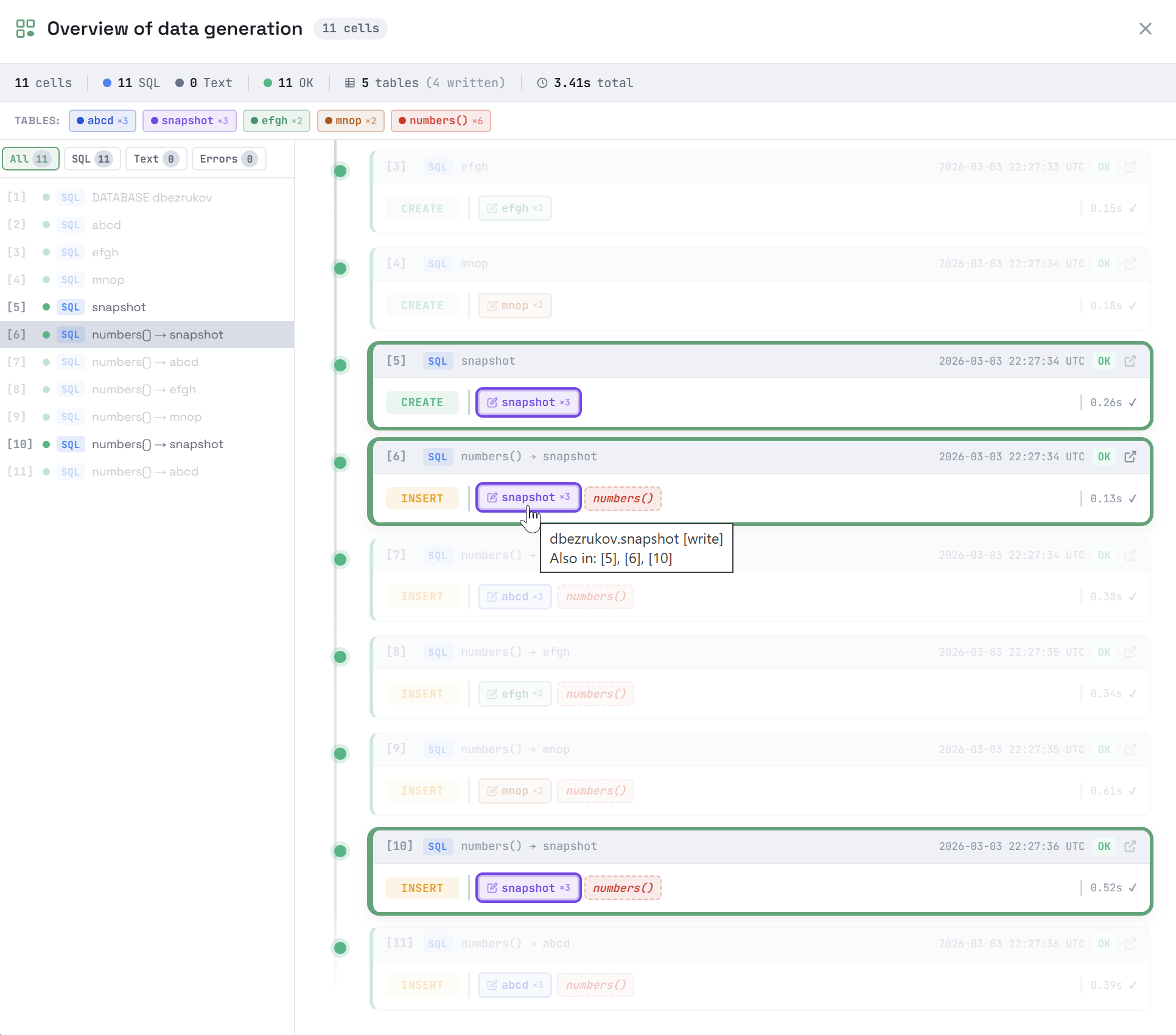The width and height of the screenshot is (1176, 1035).
Task: Select the Errors 0 filter tab
Action: (229, 159)
